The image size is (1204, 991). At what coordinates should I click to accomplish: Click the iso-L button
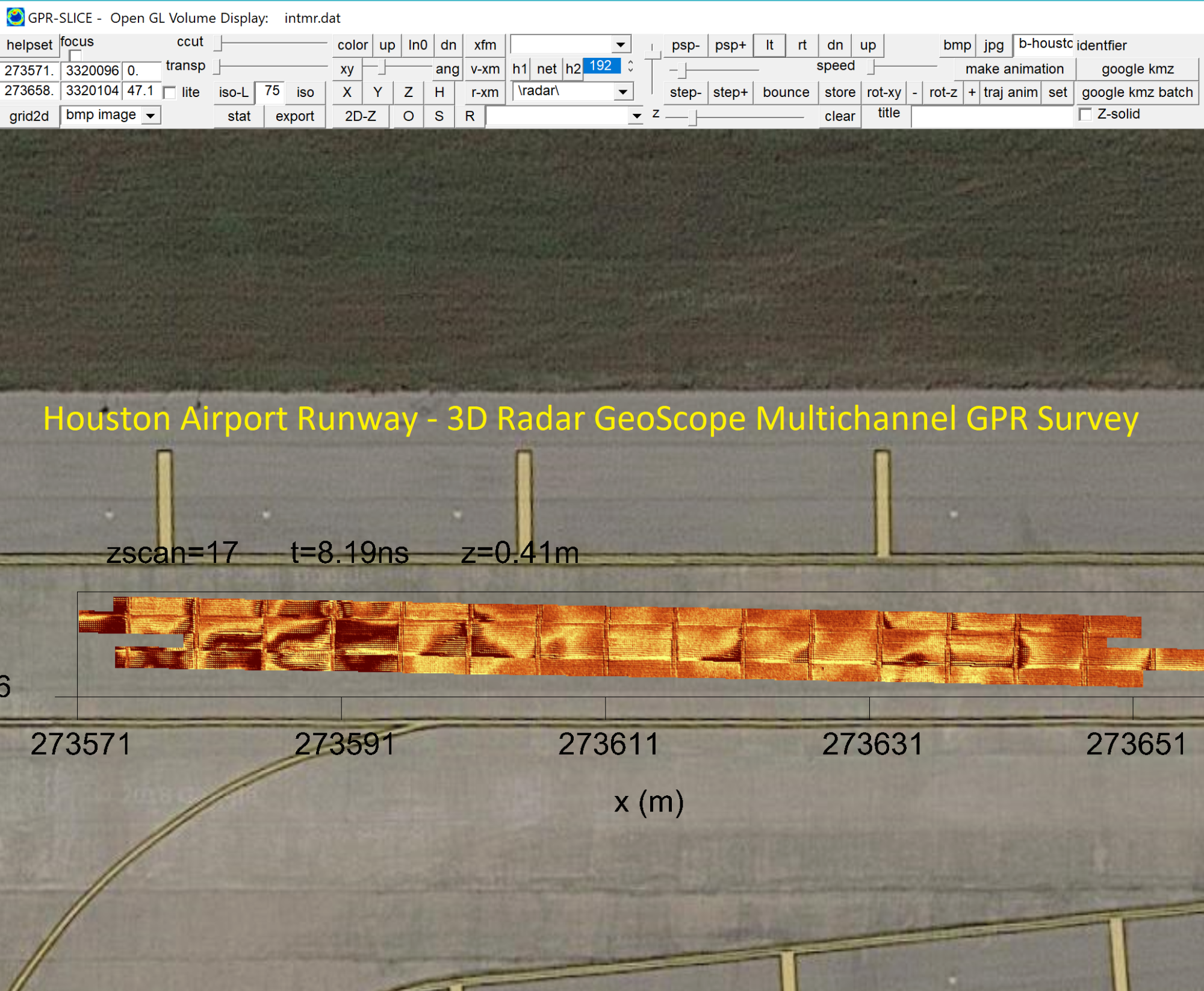pos(234,93)
